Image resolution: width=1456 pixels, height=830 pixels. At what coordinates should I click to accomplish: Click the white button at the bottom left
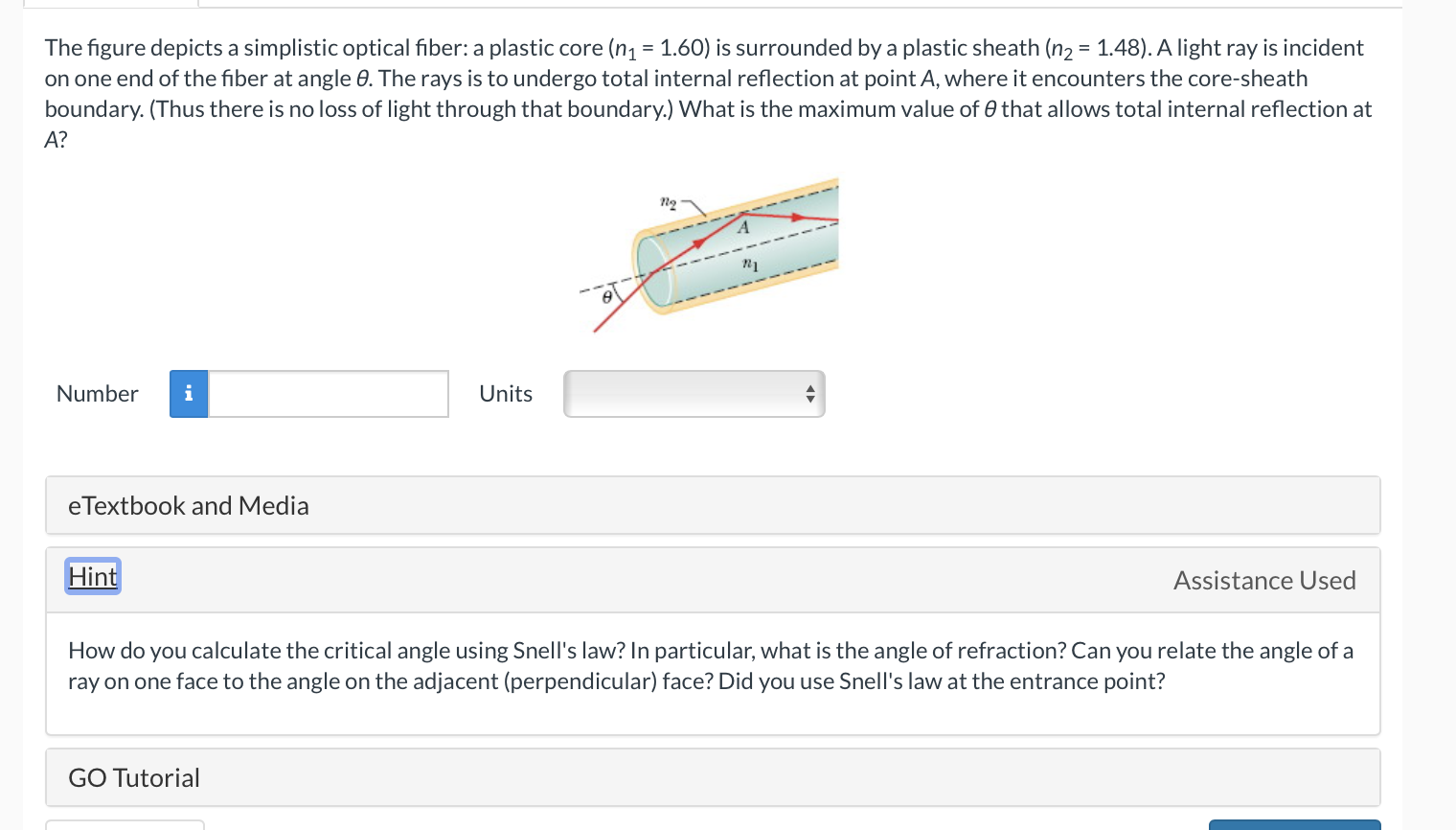125,825
